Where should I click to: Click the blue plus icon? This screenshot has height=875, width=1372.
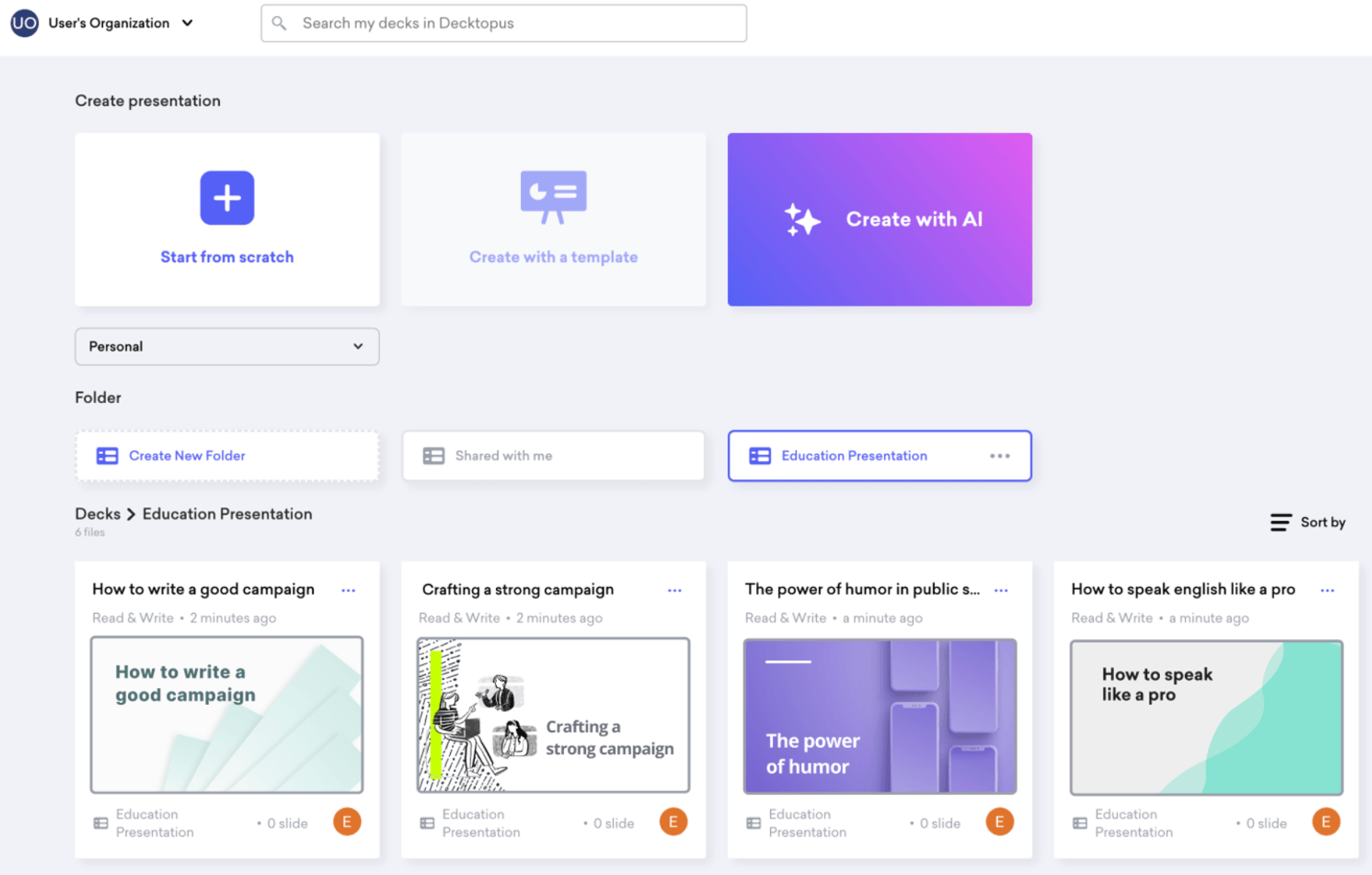(227, 198)
